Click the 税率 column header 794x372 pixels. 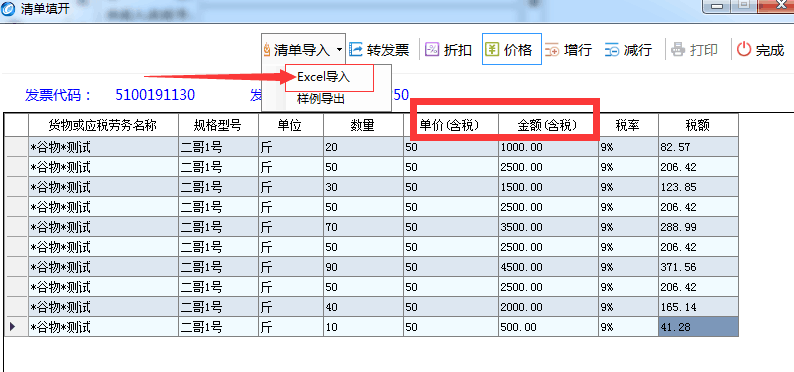coord(628,125)
